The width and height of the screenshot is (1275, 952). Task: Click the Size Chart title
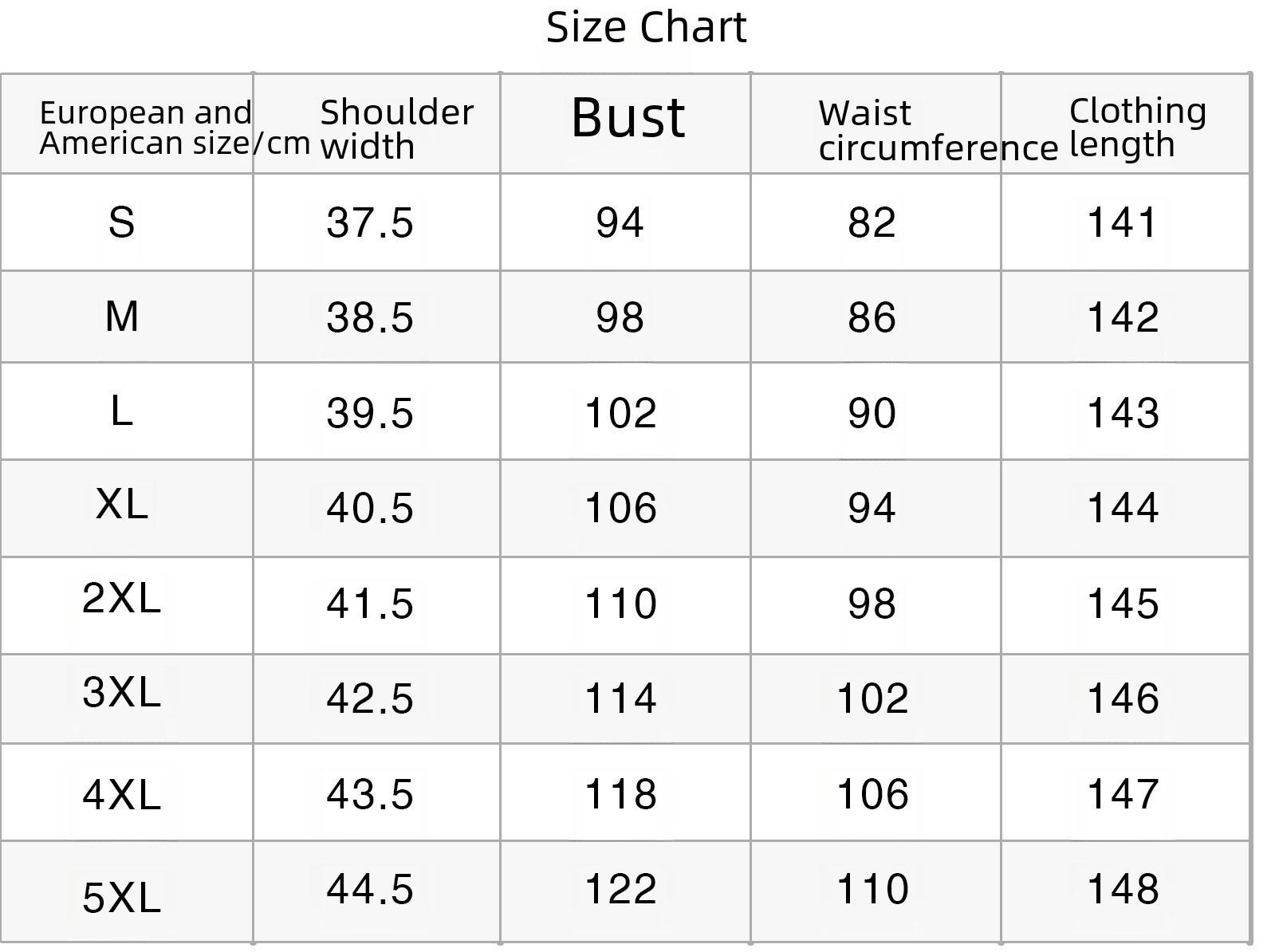pos(646,28)
